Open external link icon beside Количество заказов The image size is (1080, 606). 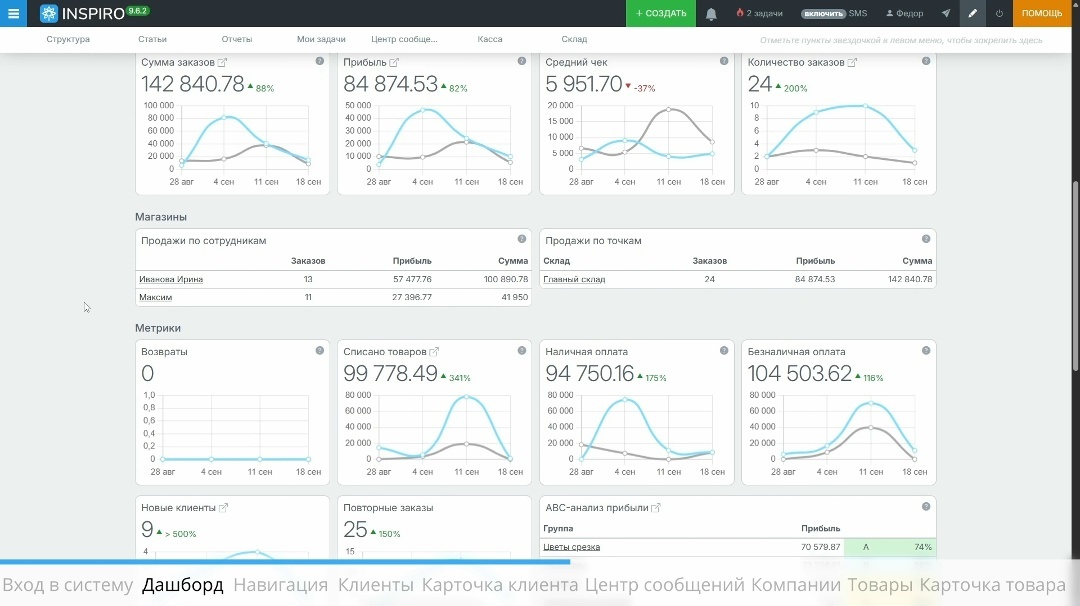tap(852, 63)
